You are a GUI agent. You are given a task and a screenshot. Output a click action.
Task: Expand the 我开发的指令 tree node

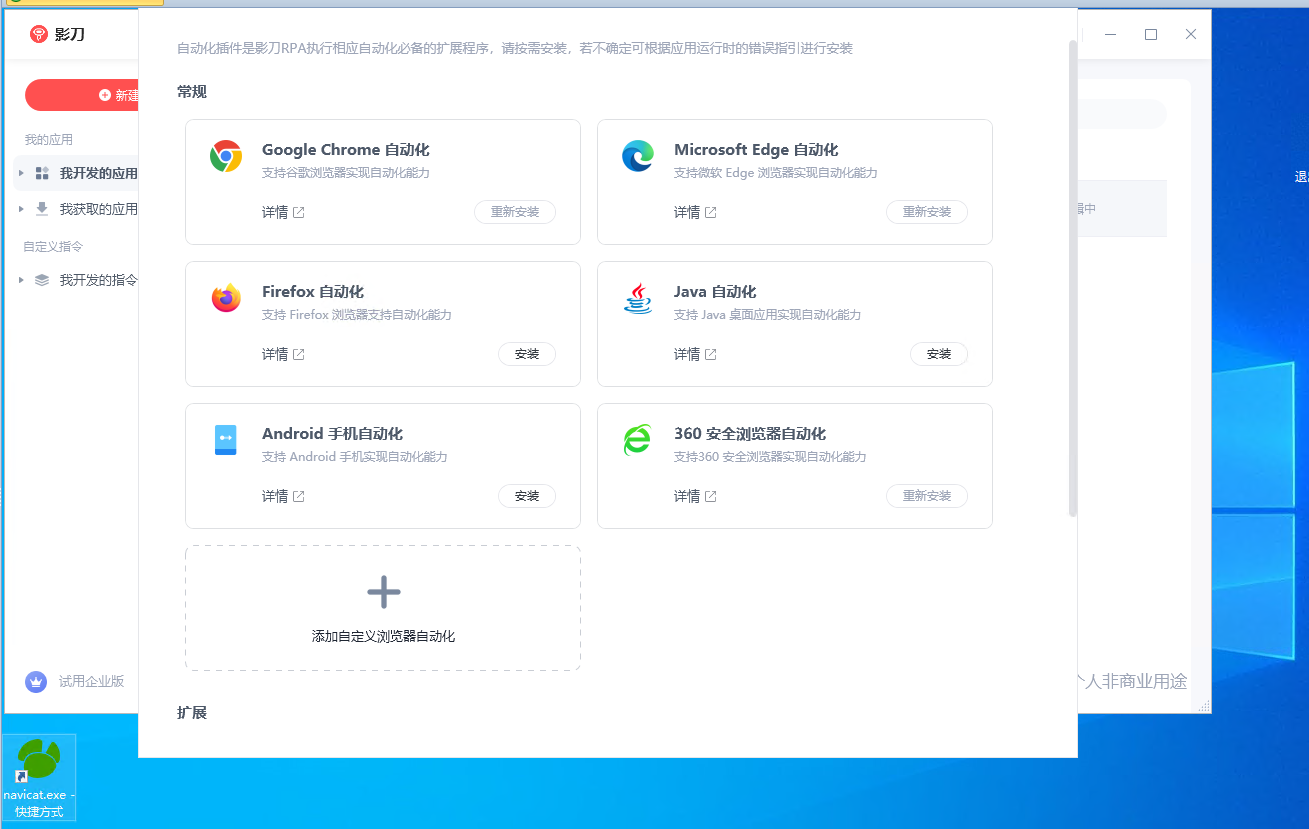[21, 280]
